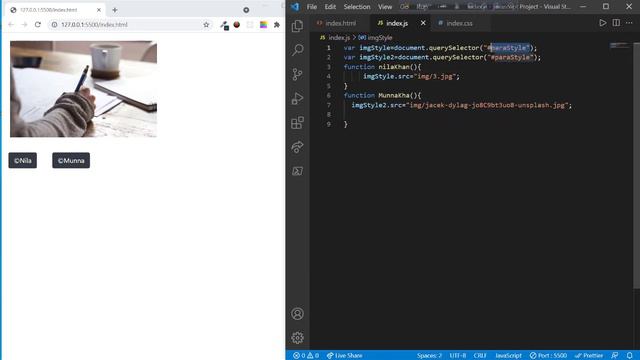Open the Run and Debug view
The height and width of the screenshot is (360, 640).
point(297,98)
